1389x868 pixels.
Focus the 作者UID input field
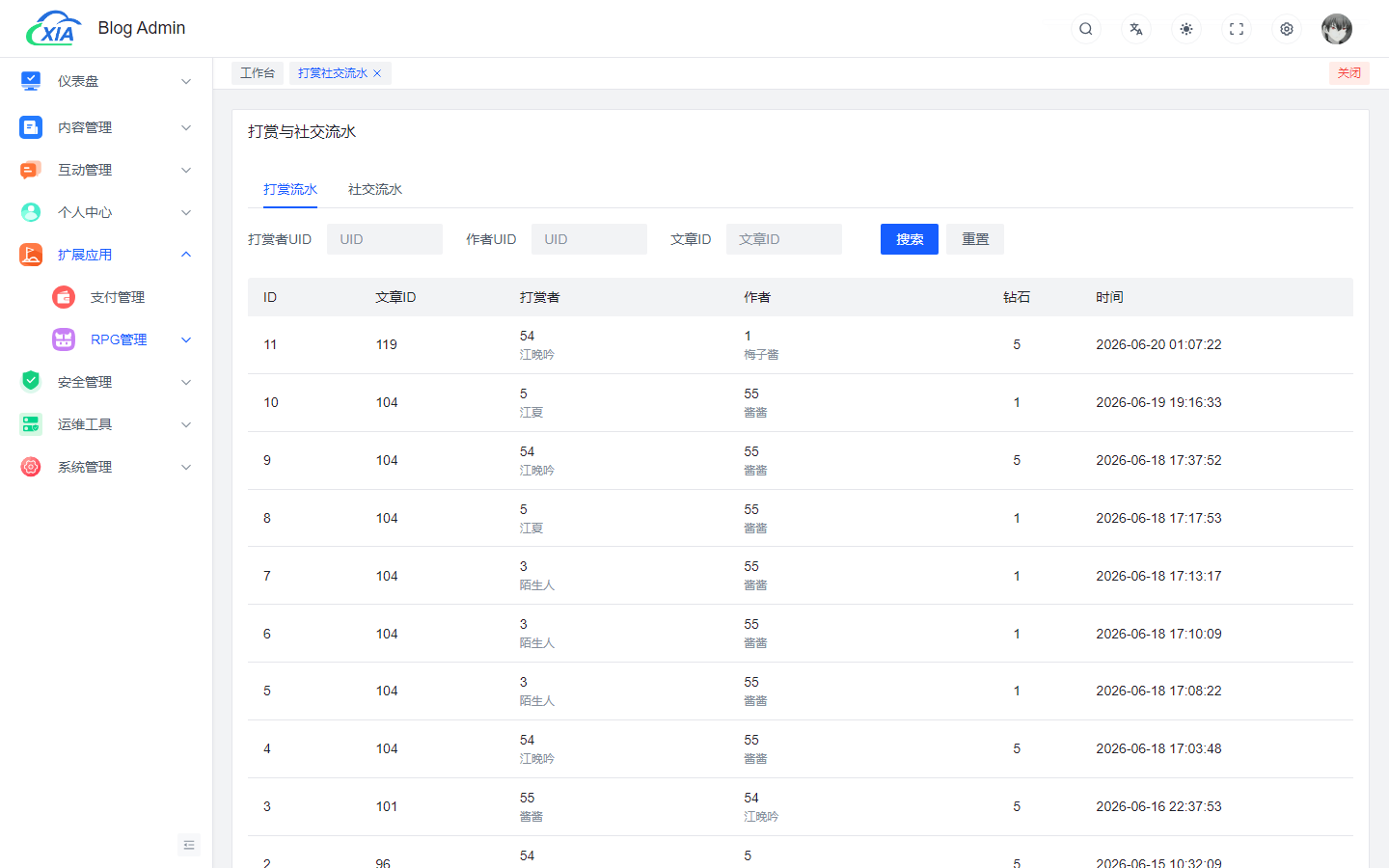[x=589, y=239]
